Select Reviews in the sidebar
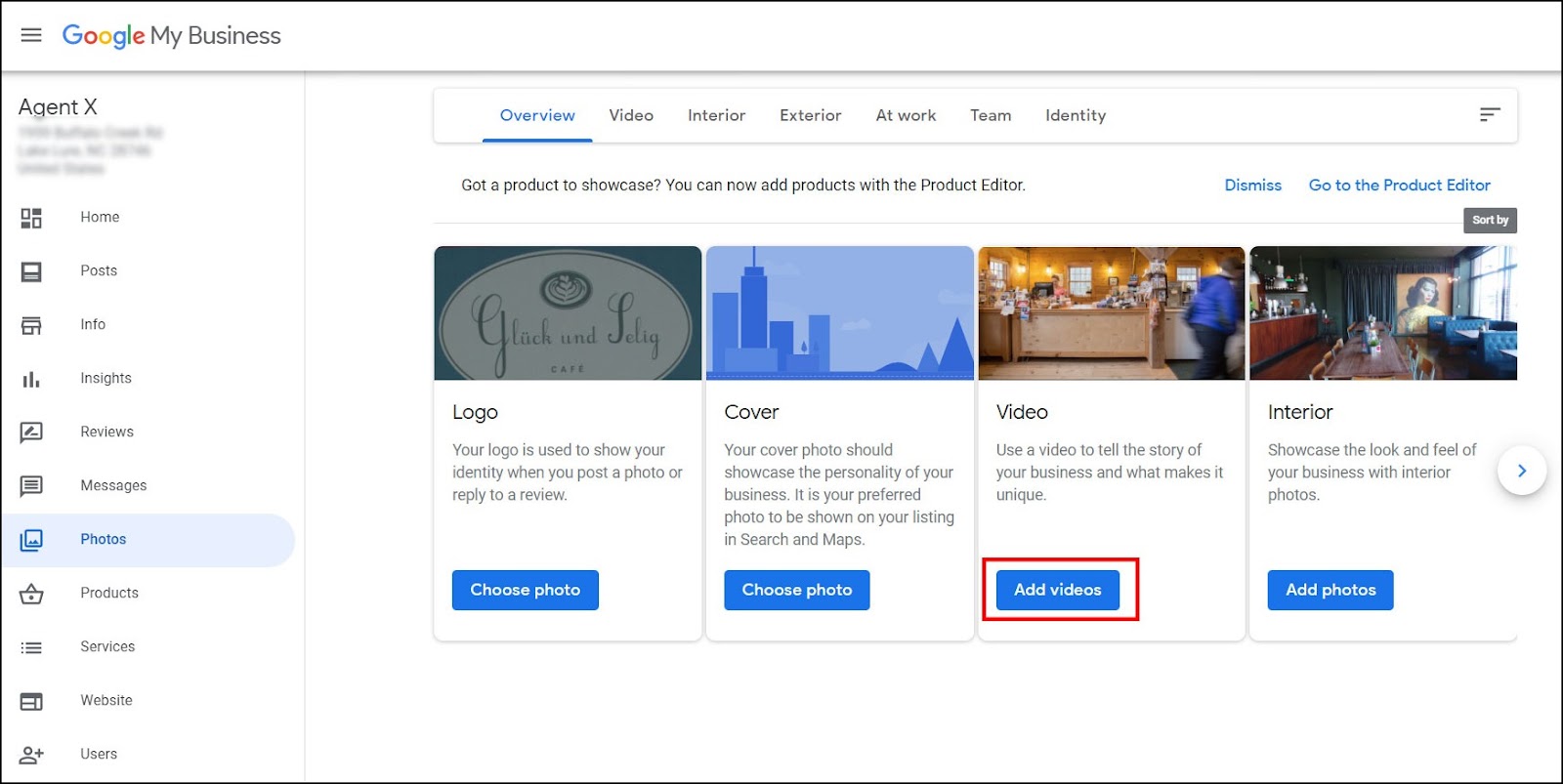Viewport: 1563px width, 784px height. (106, 433)
